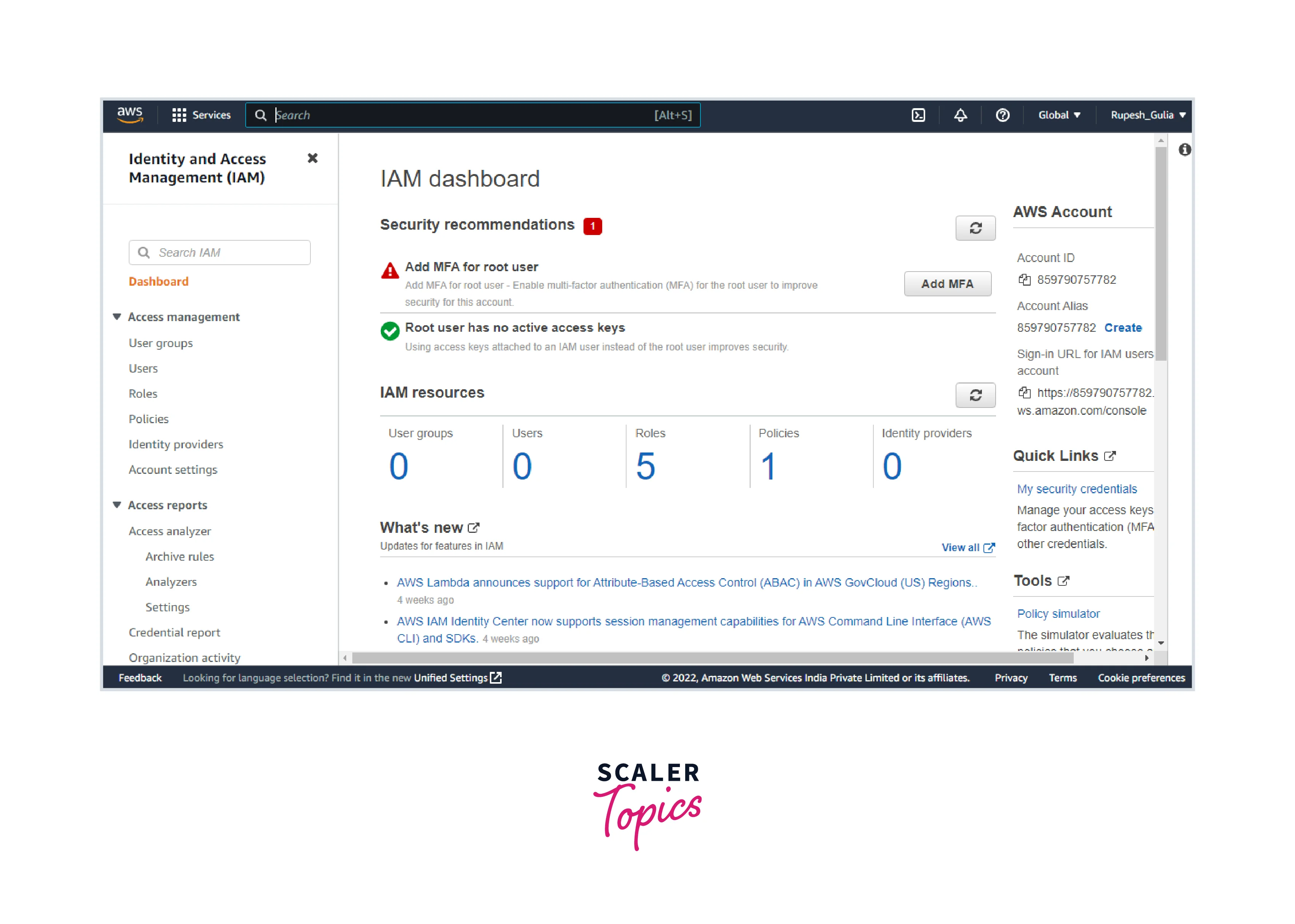Copy the Account ID value
This screenshot has height=924, width=1295.
(x=1024, y=279)
